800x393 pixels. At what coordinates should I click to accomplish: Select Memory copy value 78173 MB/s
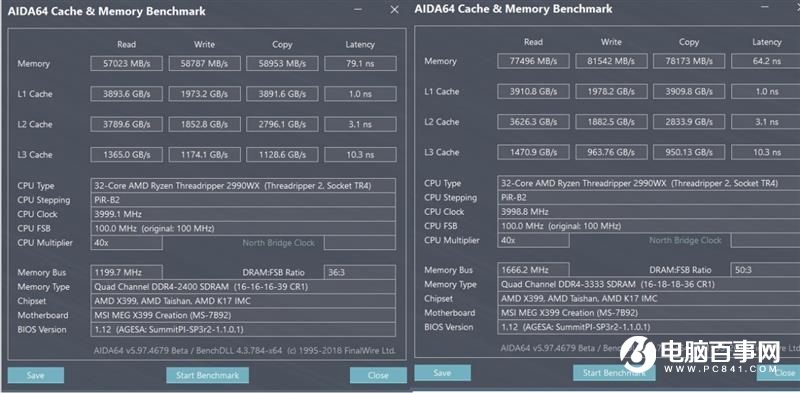click(x=689, y=61)
